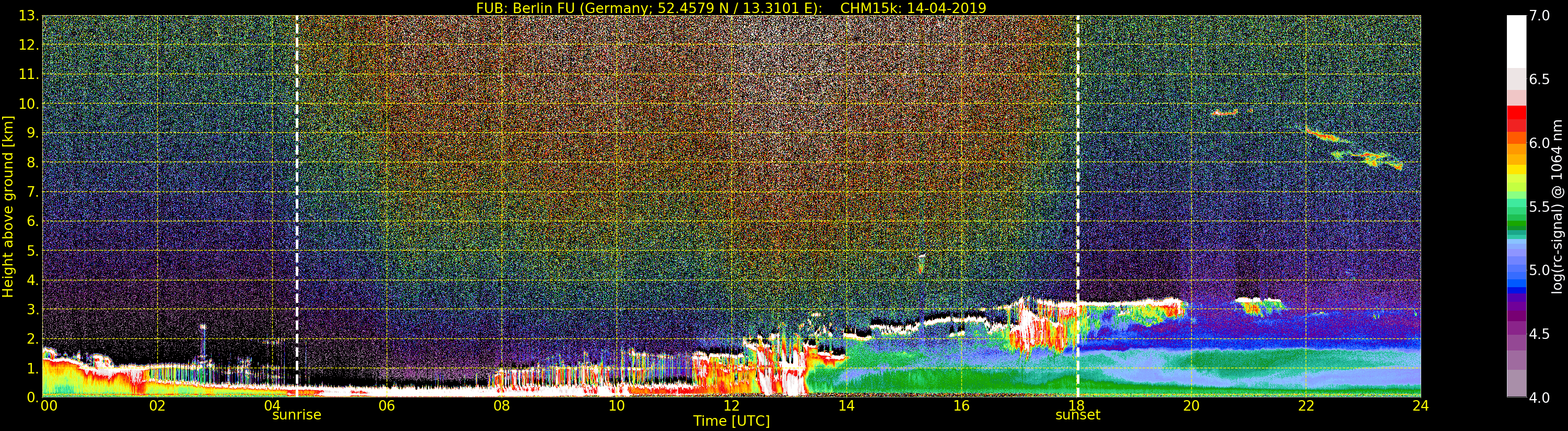Click the 'sunset' label under the time axis
The width and height of the screenshot is (1568, 431).
pos(1078,415)
